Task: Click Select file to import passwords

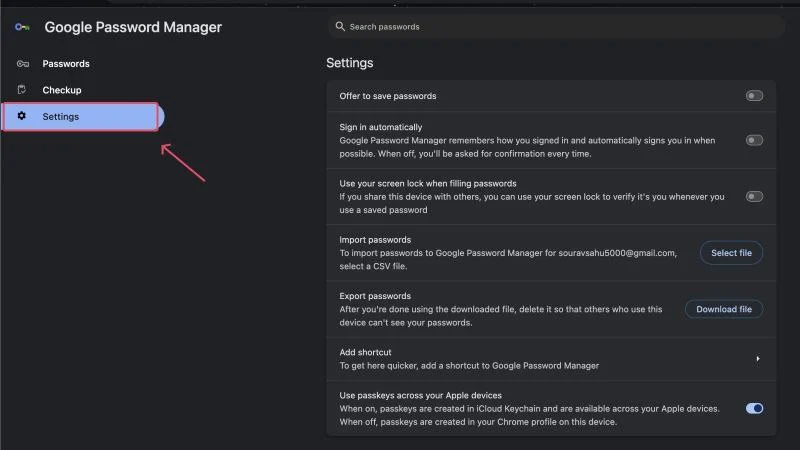Action: coord(731,253)
